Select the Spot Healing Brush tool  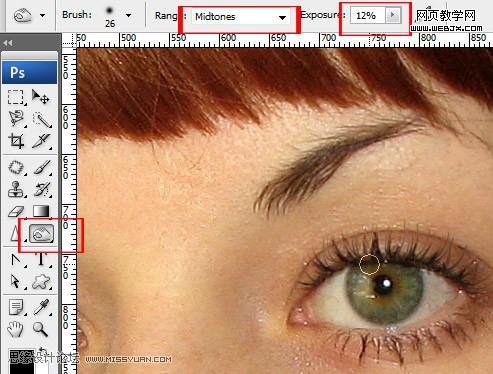[x=16, y=168]
